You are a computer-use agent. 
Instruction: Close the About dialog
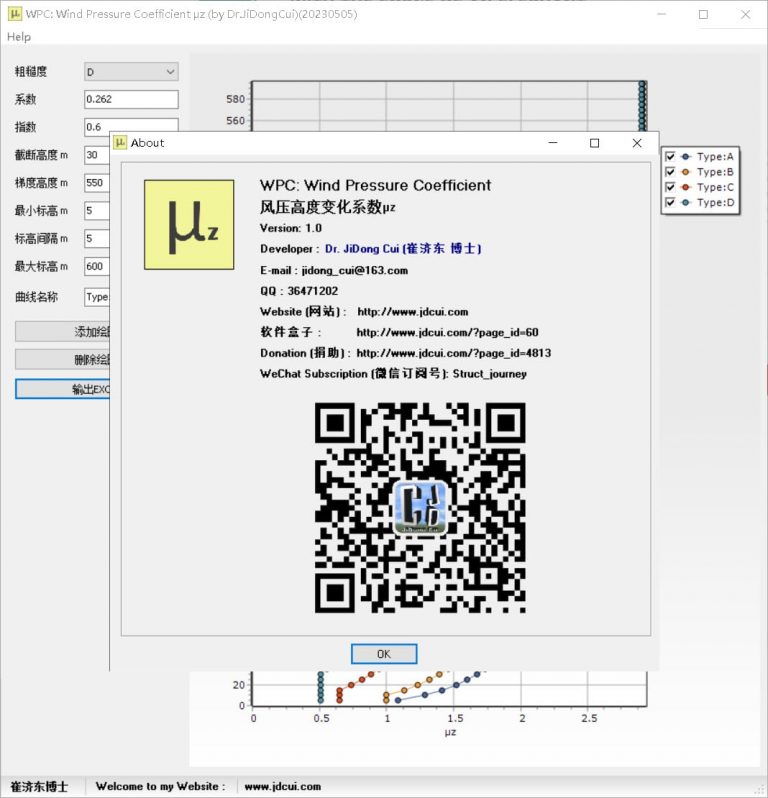pos(637,143)
